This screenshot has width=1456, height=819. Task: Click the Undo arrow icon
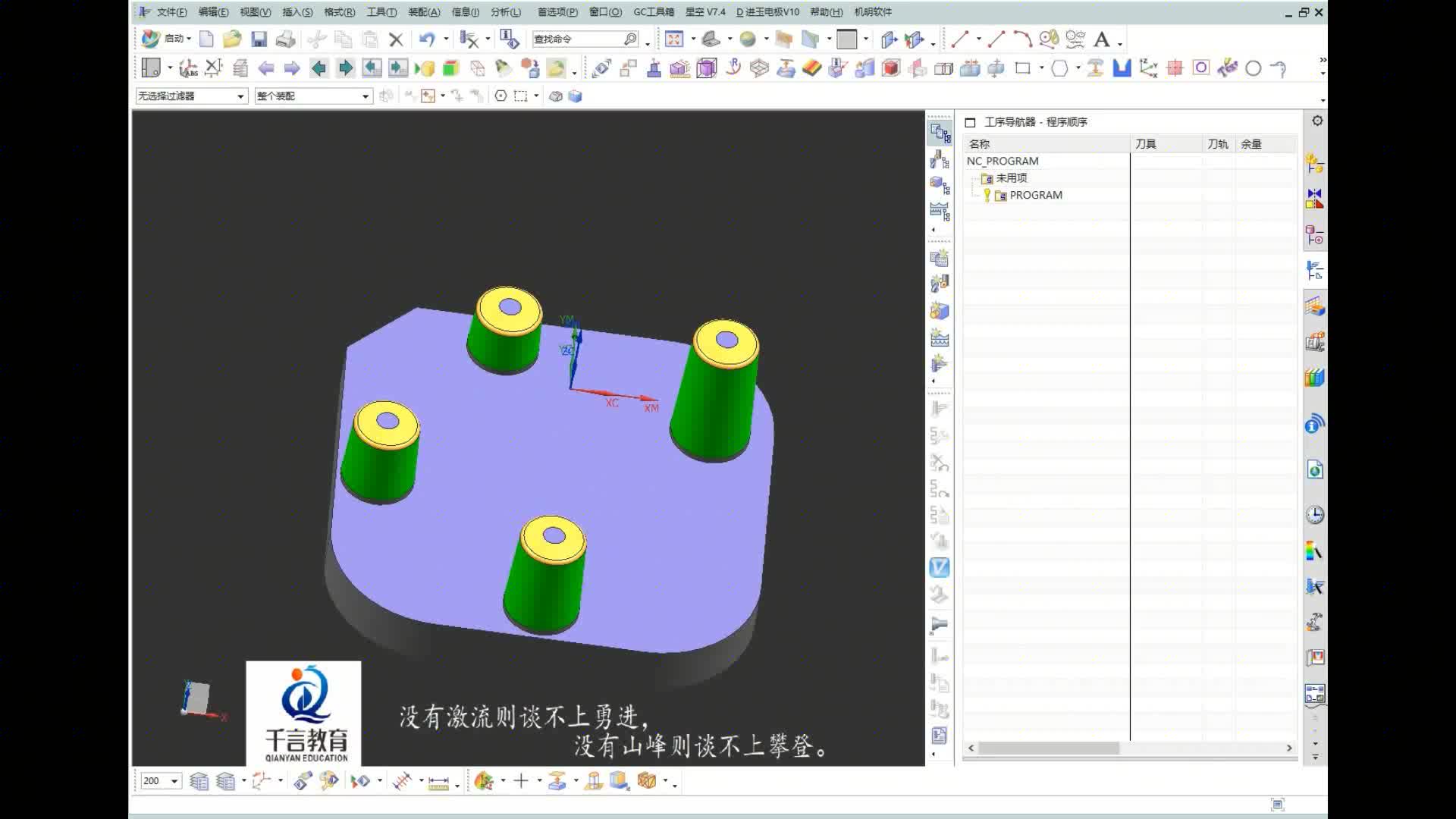[x=427, y=39]
